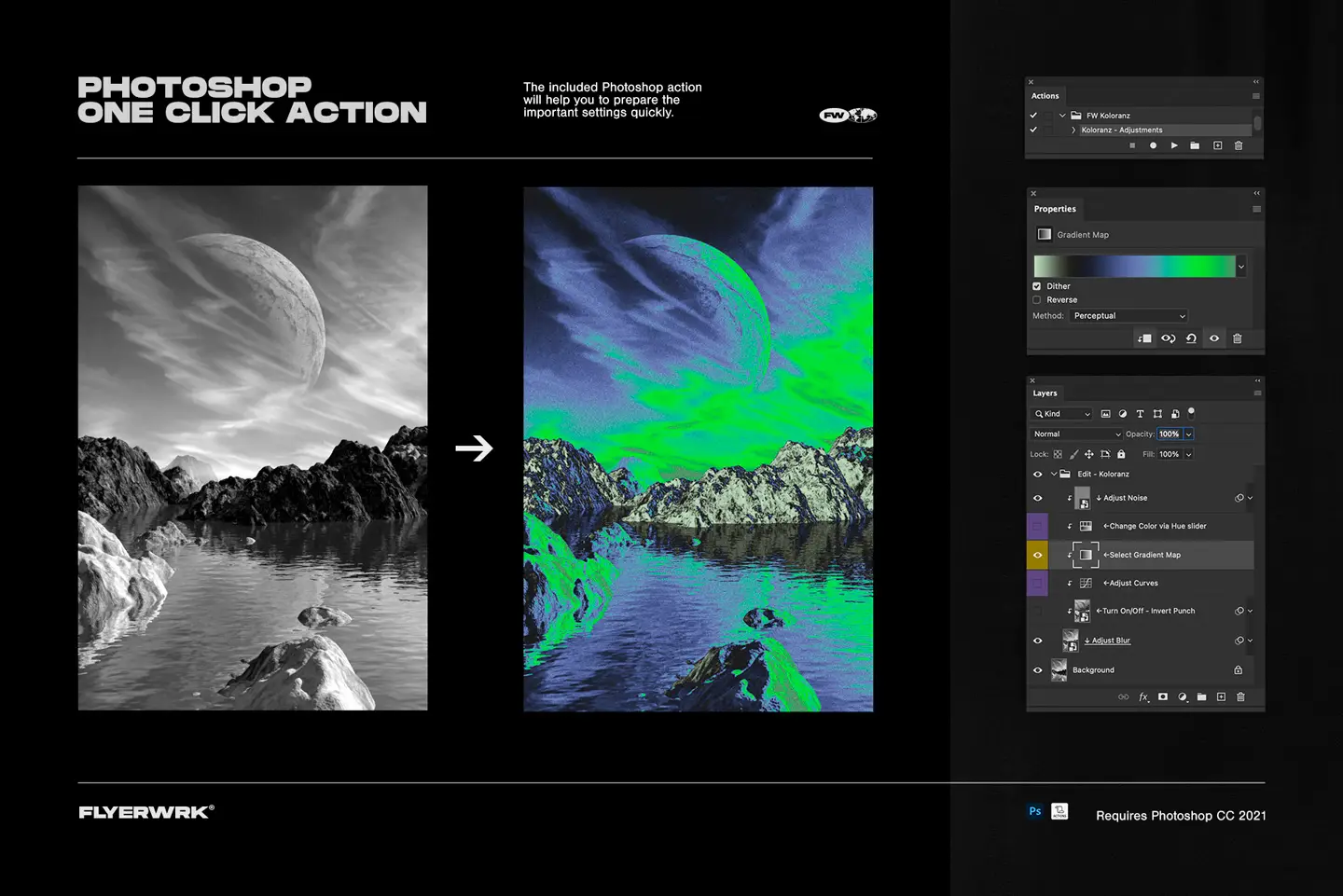1343x896 pixels.
Task: Collapse the Properties panel to icons
Action: pos(1256,193)
